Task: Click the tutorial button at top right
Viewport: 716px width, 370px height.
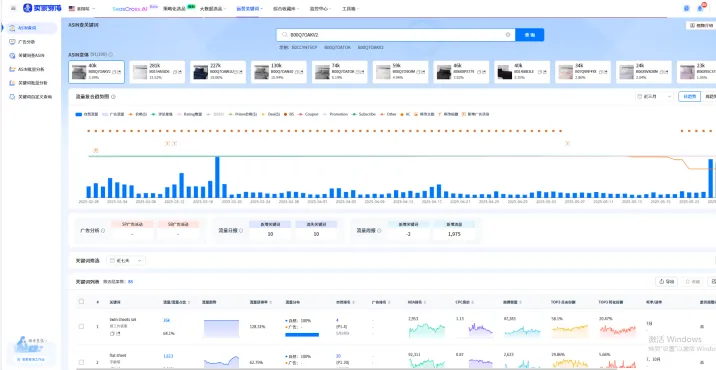Action: tap(700, 26)
